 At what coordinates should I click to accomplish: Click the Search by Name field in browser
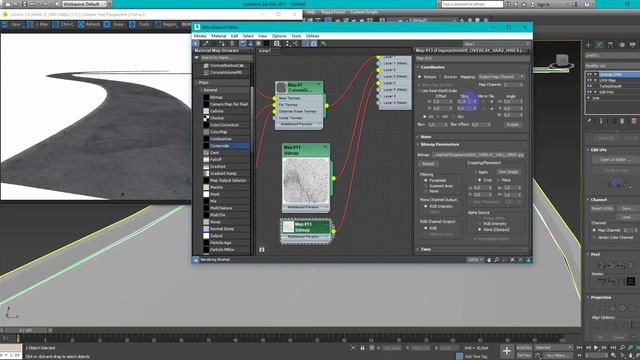tap(226, 58)
